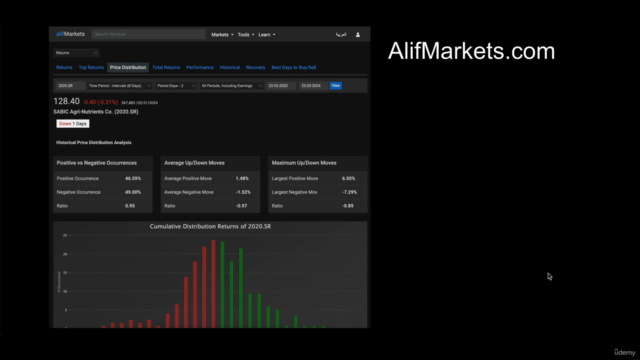Select the Price Distribution tab
Screen dimensions: 640x360
[x=128, y=67]
